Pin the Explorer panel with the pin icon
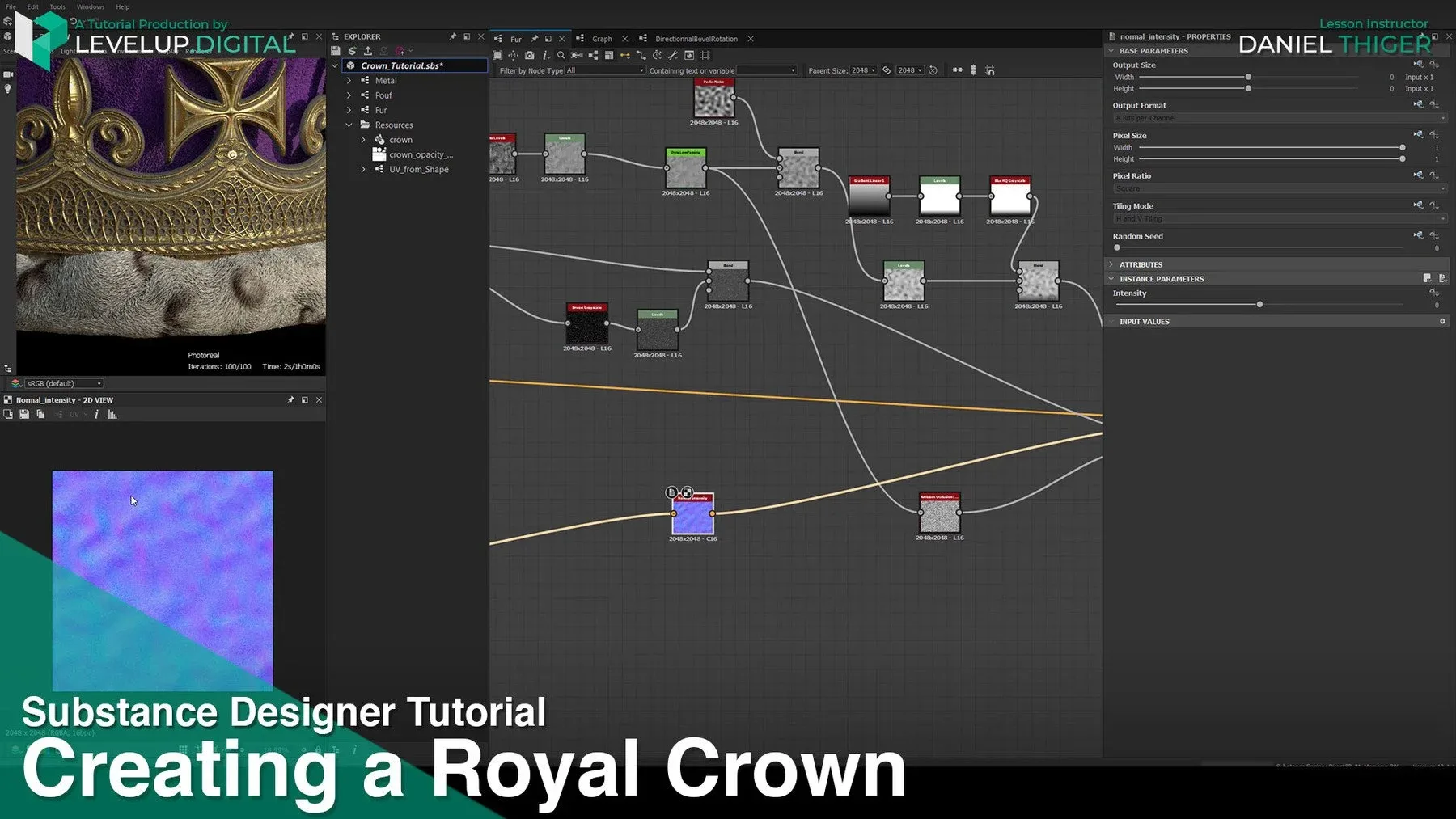The width and height of the screenshot is (1456, 819). [452, 36]
